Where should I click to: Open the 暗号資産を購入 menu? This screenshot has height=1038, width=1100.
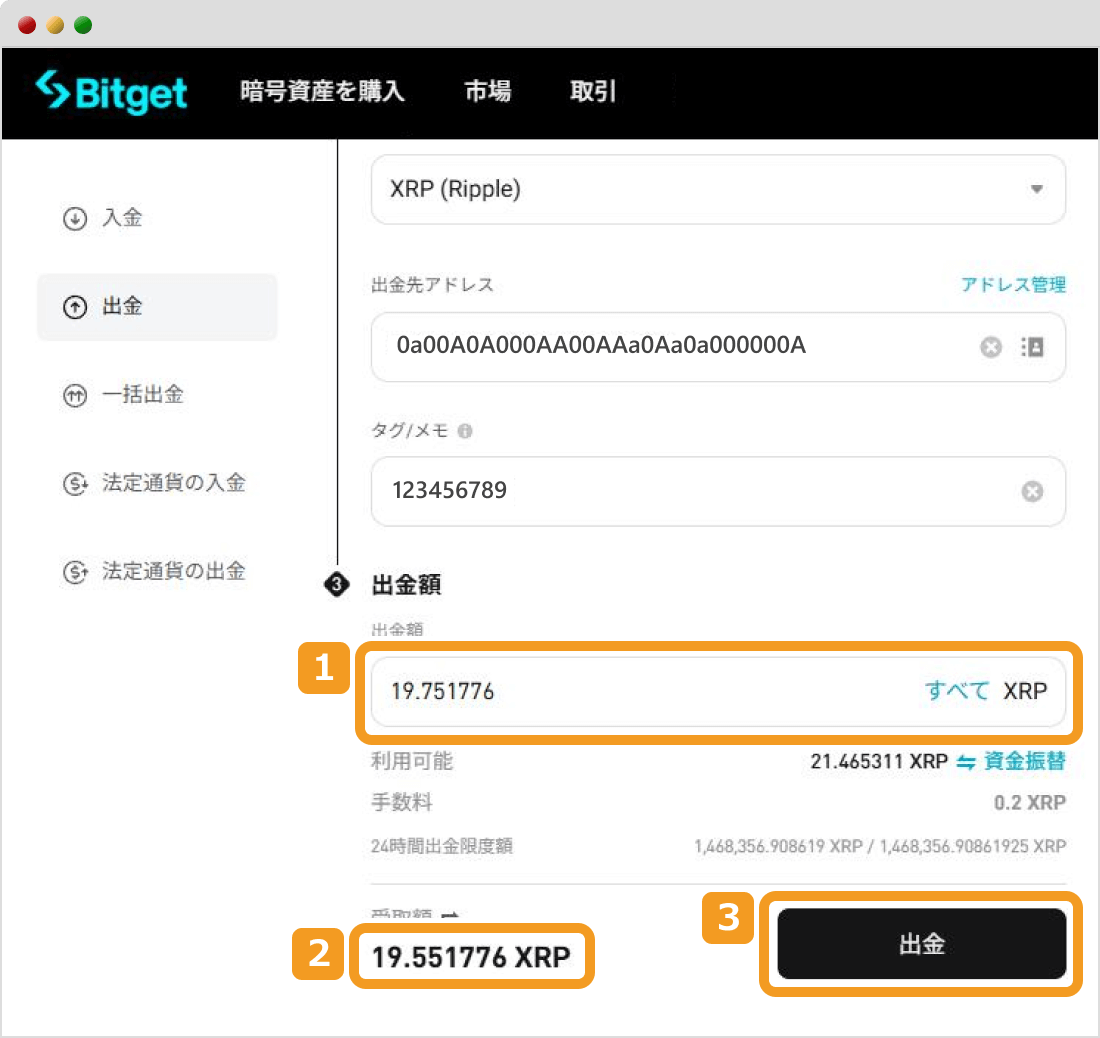click(x=322, y=92)
